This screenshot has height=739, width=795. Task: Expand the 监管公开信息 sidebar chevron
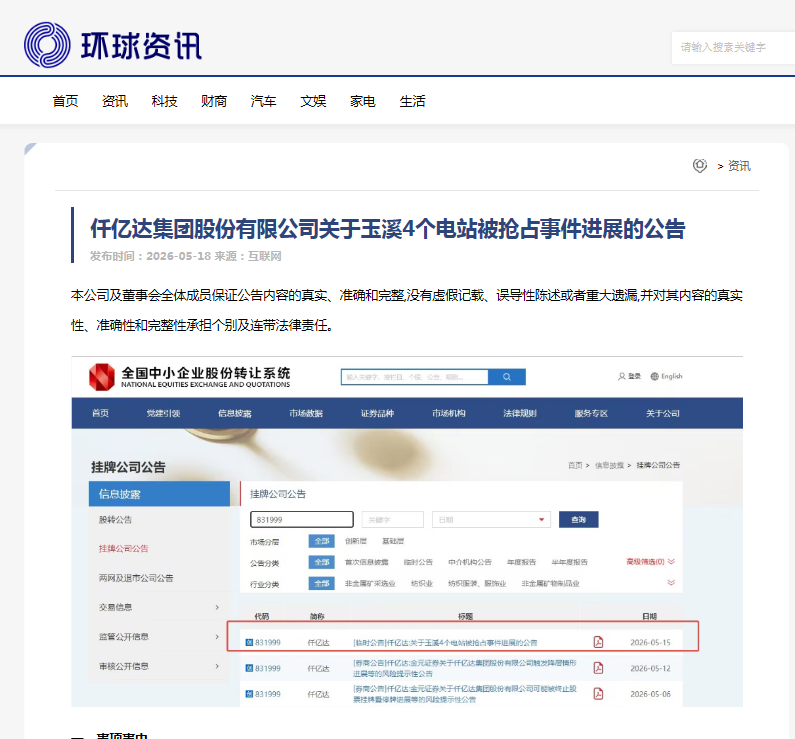point(217,637)
